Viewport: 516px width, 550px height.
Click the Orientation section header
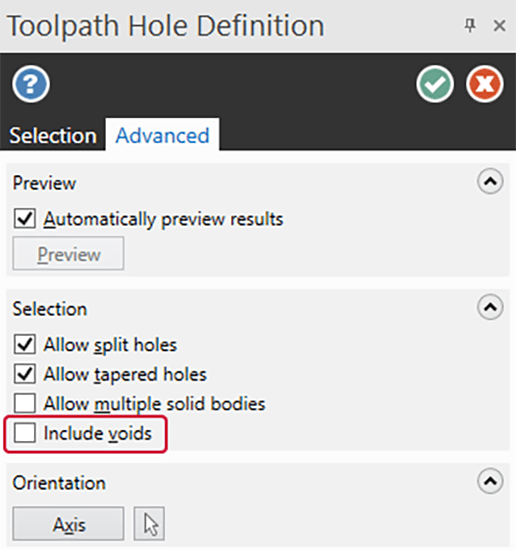click(x=59, y=483)
